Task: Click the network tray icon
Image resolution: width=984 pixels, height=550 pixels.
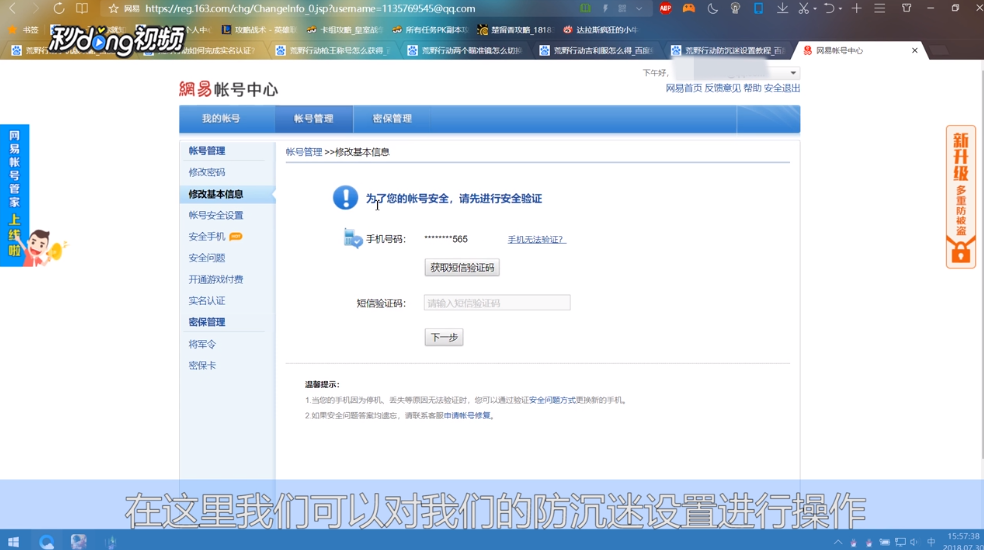Action: pos(901,542)
